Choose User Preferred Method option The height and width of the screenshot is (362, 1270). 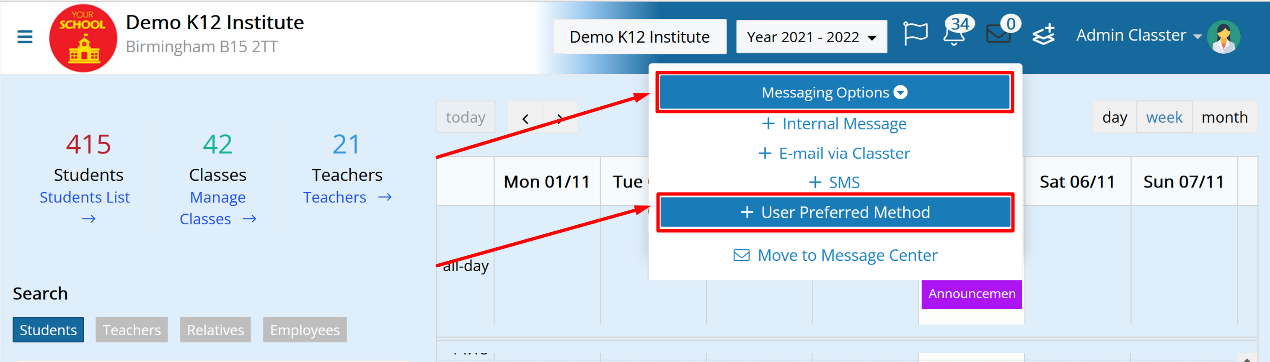pyautogui.click(x=835, y=212)
